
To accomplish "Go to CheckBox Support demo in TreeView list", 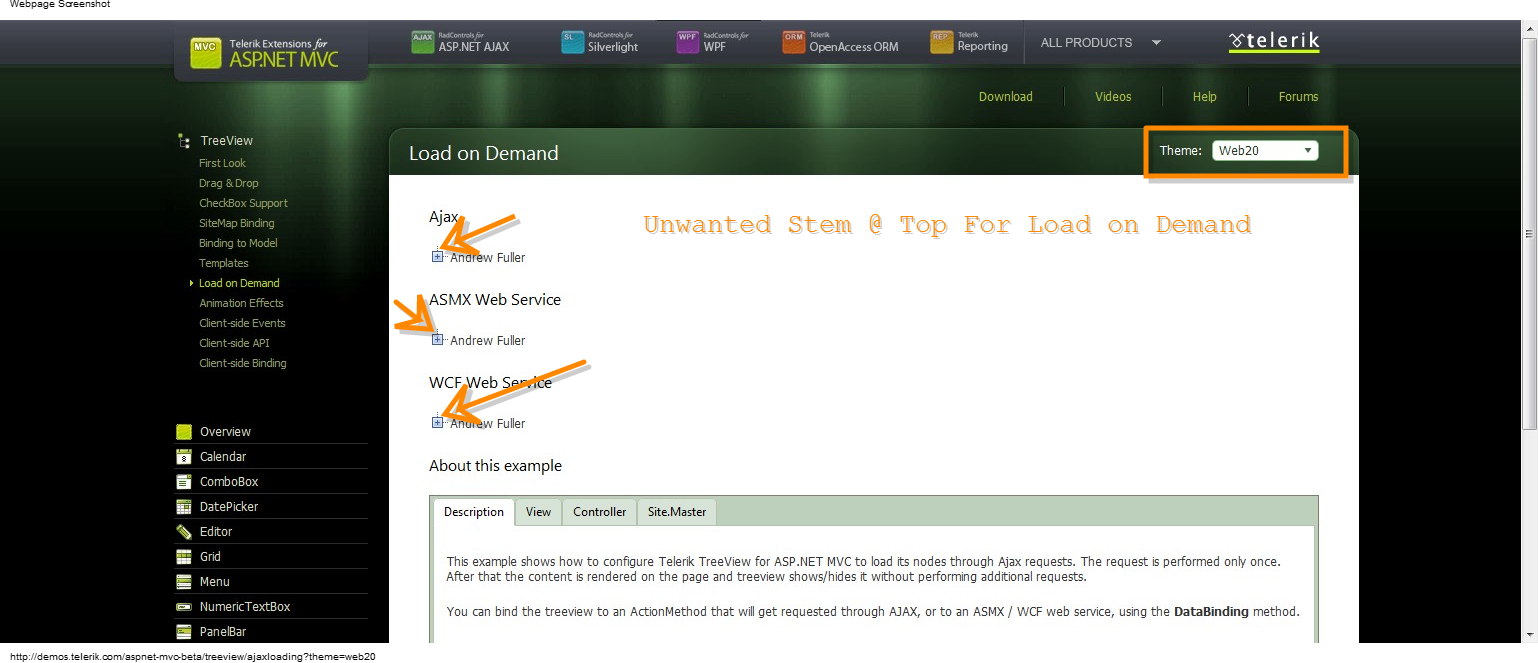I will 243,203.
